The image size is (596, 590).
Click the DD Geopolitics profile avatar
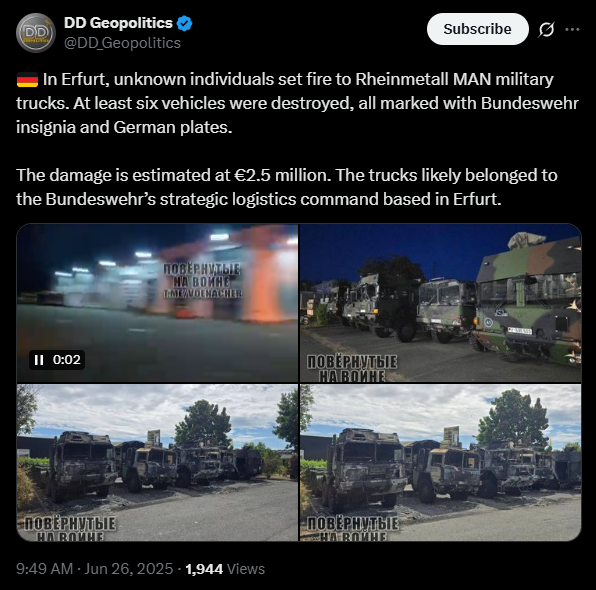[x=36, y=33]
